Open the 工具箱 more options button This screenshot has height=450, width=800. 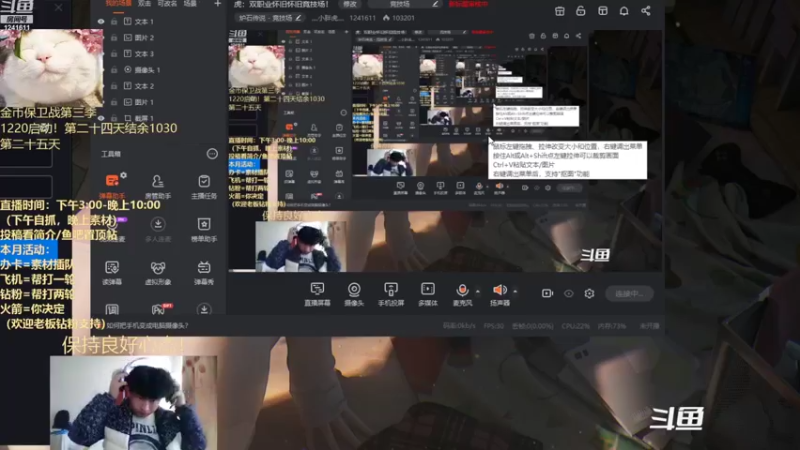pos(212,154)
